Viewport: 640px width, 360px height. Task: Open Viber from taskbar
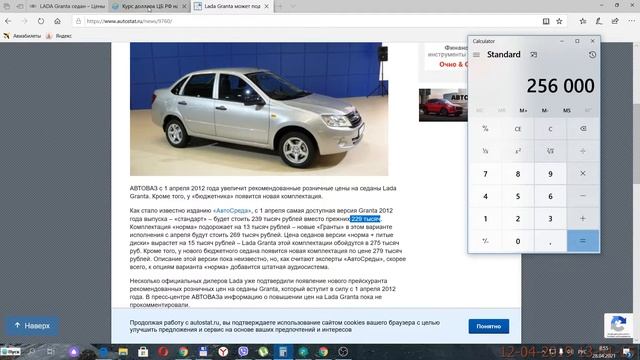click(x=243, y=351)
